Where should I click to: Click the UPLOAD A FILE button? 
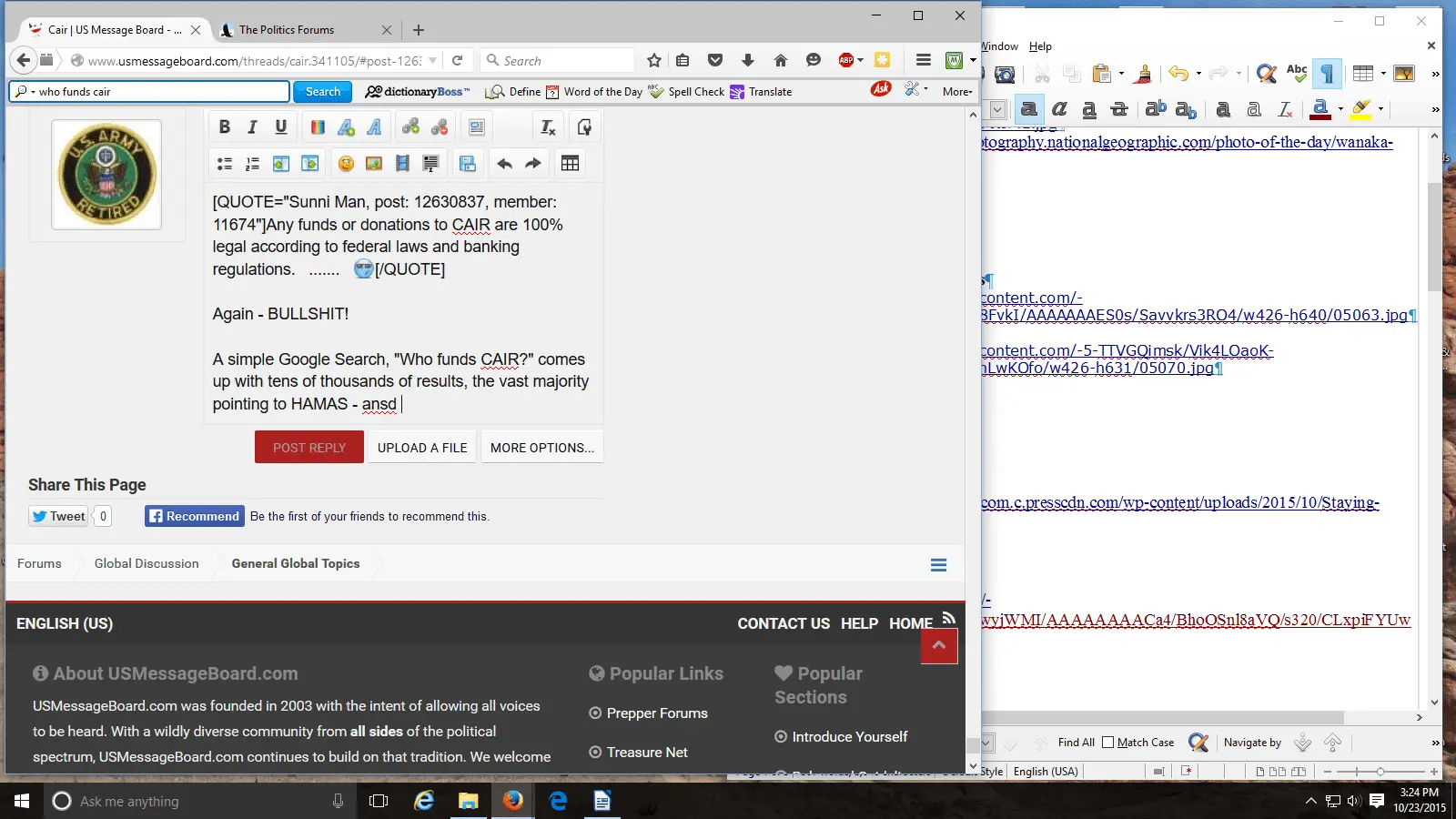pos(422,448)
